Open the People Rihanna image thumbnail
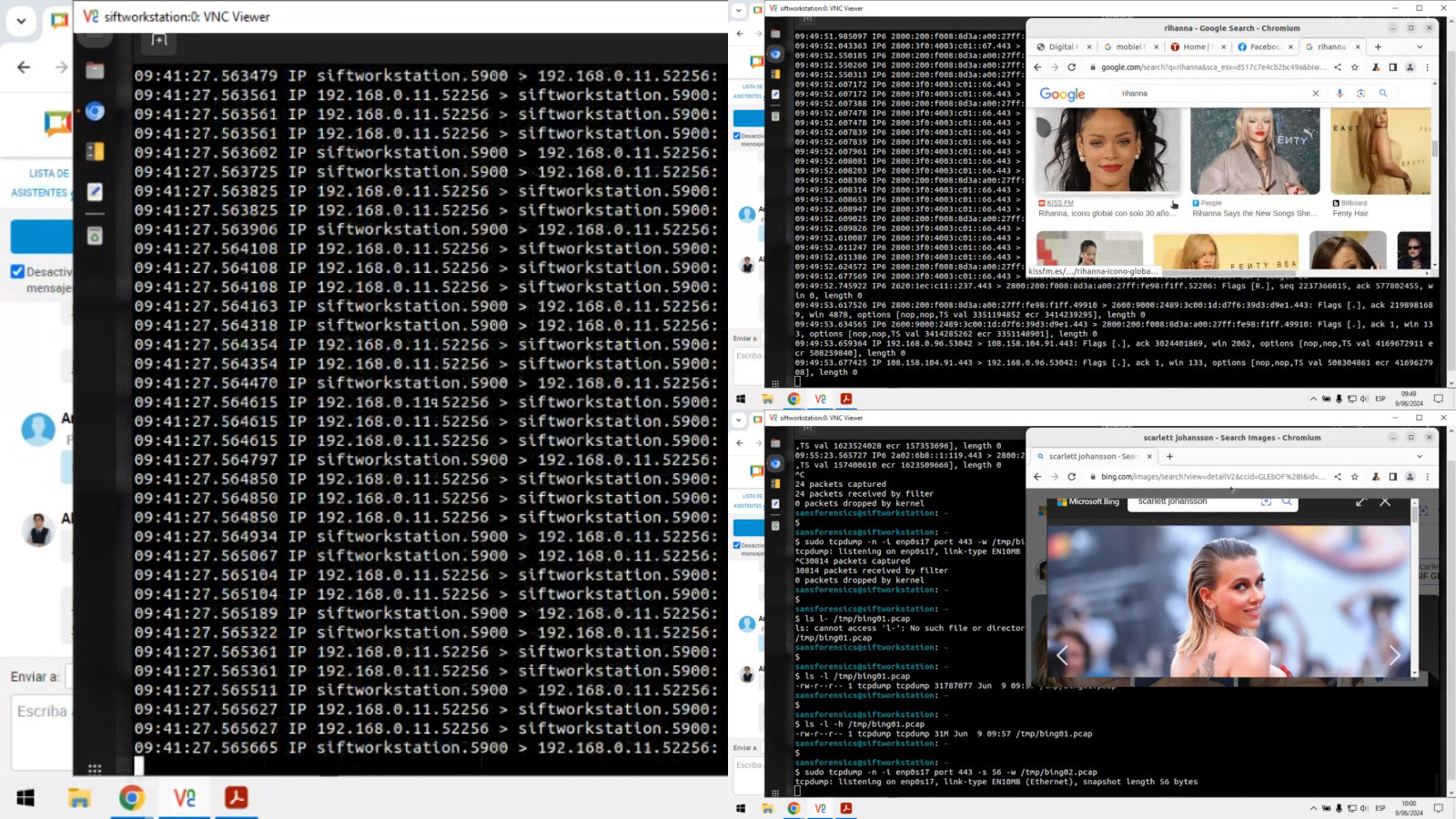The image size is (1456, 819). (1255, 151)
